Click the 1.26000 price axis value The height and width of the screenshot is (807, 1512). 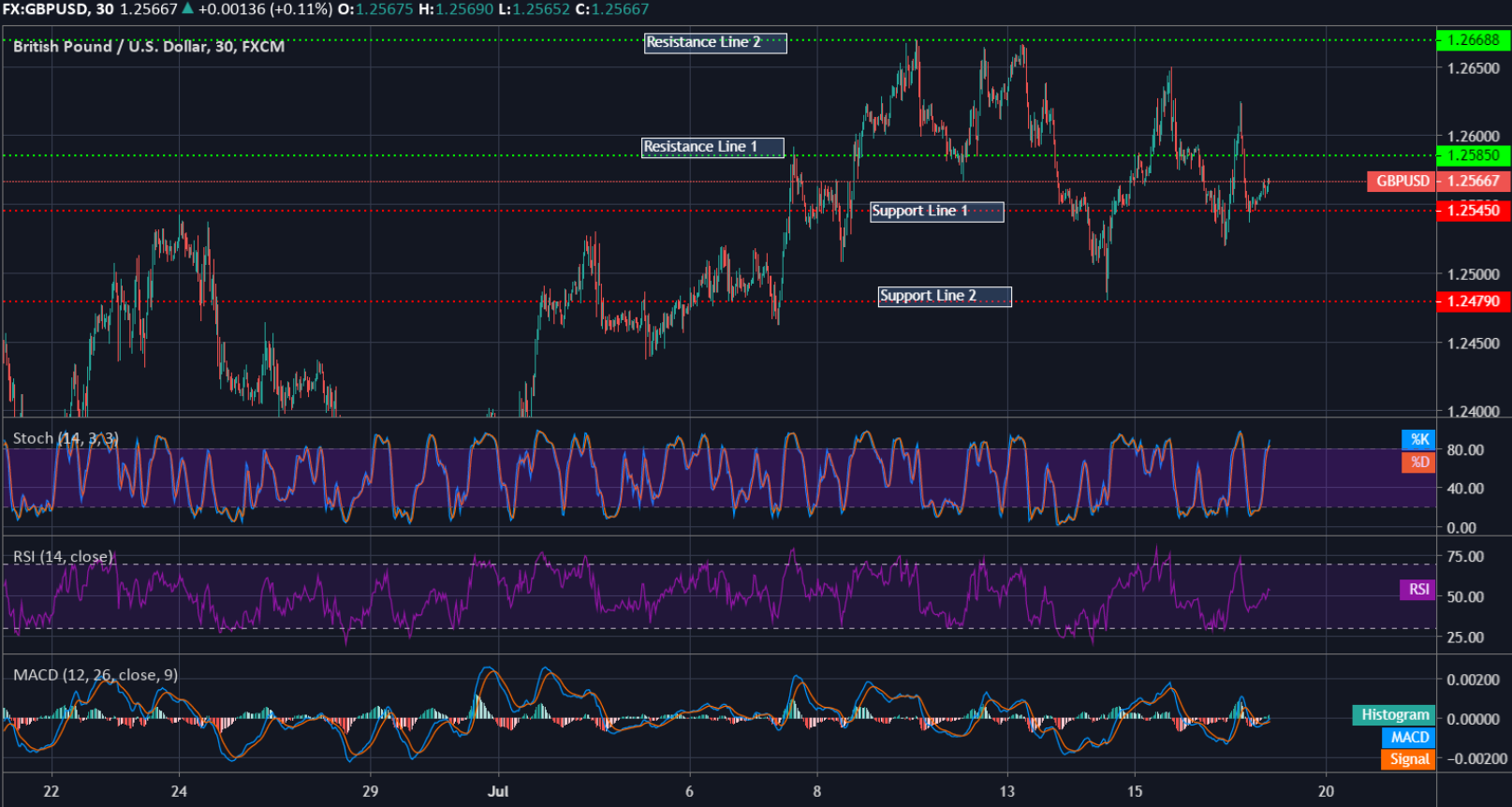[1473, 137]
